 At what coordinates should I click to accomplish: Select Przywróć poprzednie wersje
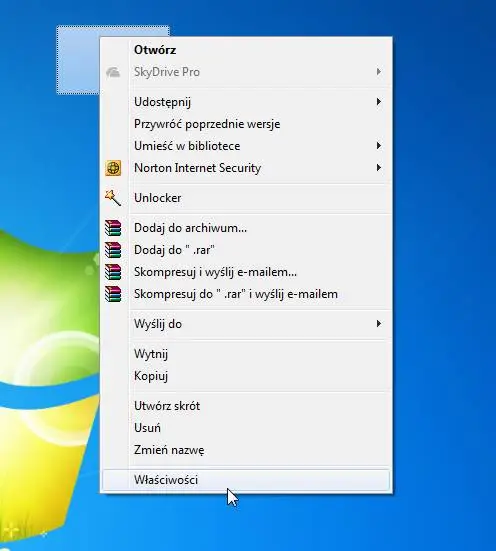[x=246, y=124]
